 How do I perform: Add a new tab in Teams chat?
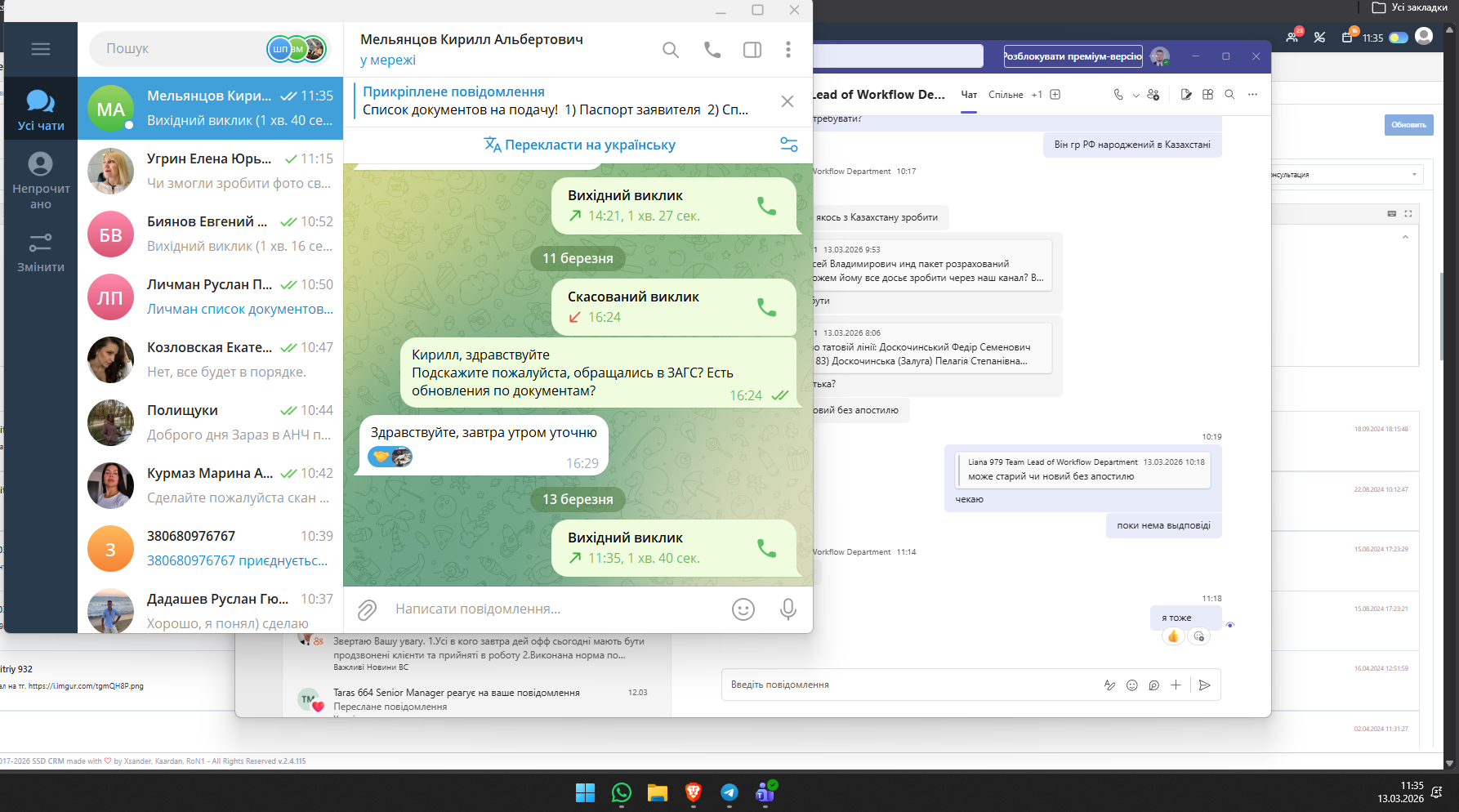[x=1055, y=95]
